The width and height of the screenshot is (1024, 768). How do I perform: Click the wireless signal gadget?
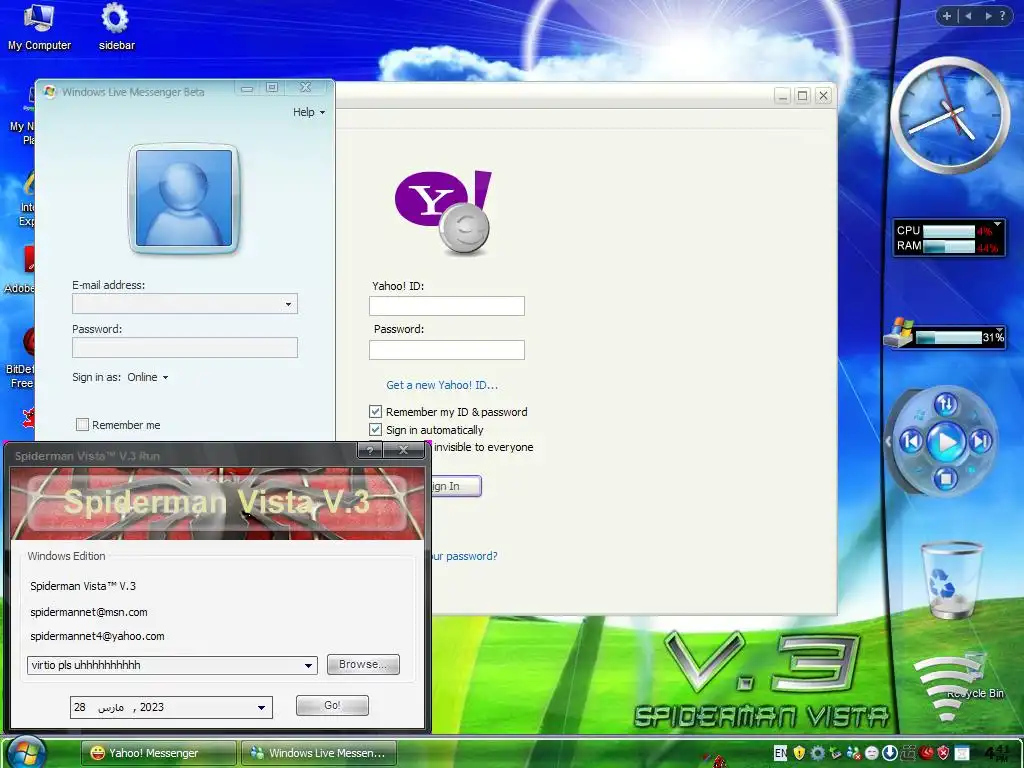tap(946, 689)
